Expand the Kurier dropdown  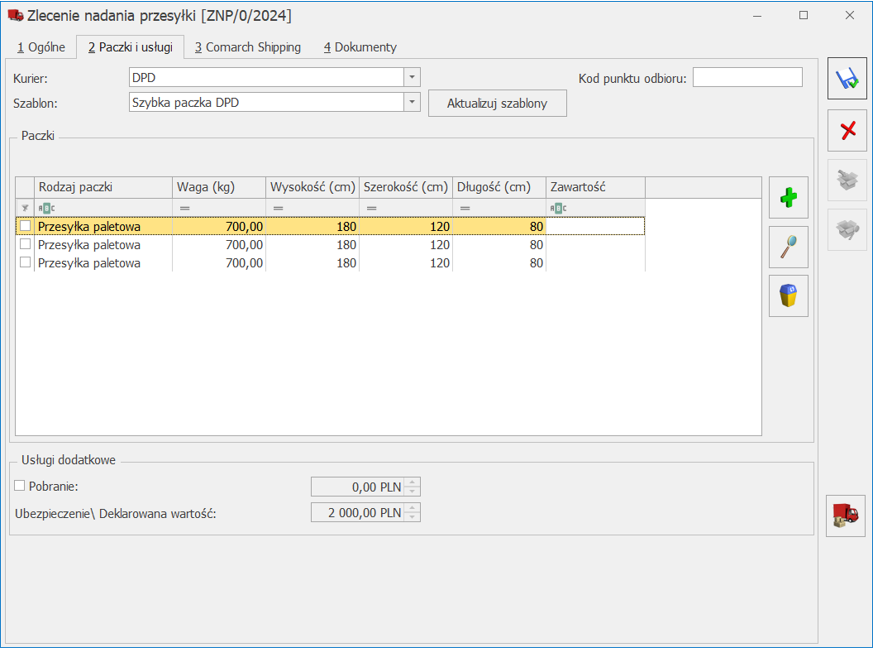pyautogui.click(x=412, y=77)
